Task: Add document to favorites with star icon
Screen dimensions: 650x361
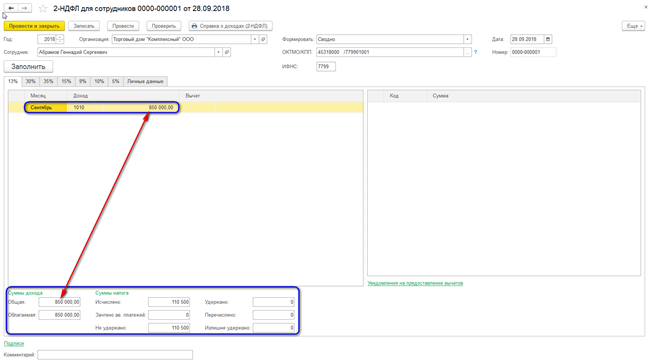Action: (43, 8)
